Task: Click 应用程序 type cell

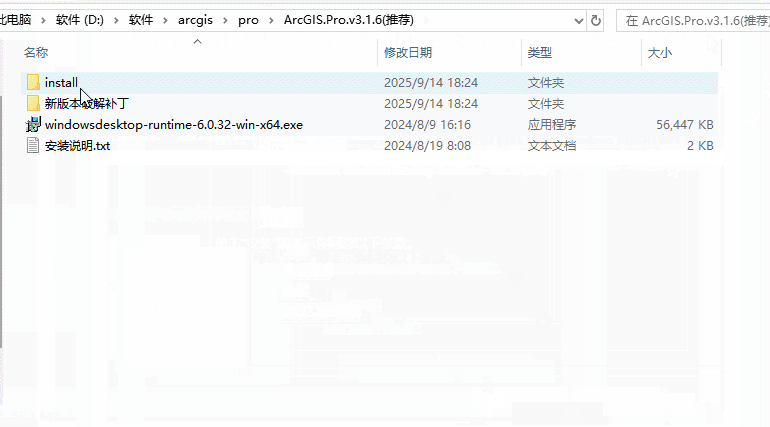Action: pos(552,125)
